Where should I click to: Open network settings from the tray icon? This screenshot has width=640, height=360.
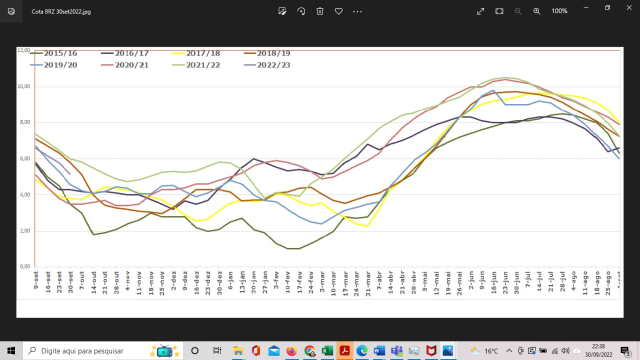(555, 351)
